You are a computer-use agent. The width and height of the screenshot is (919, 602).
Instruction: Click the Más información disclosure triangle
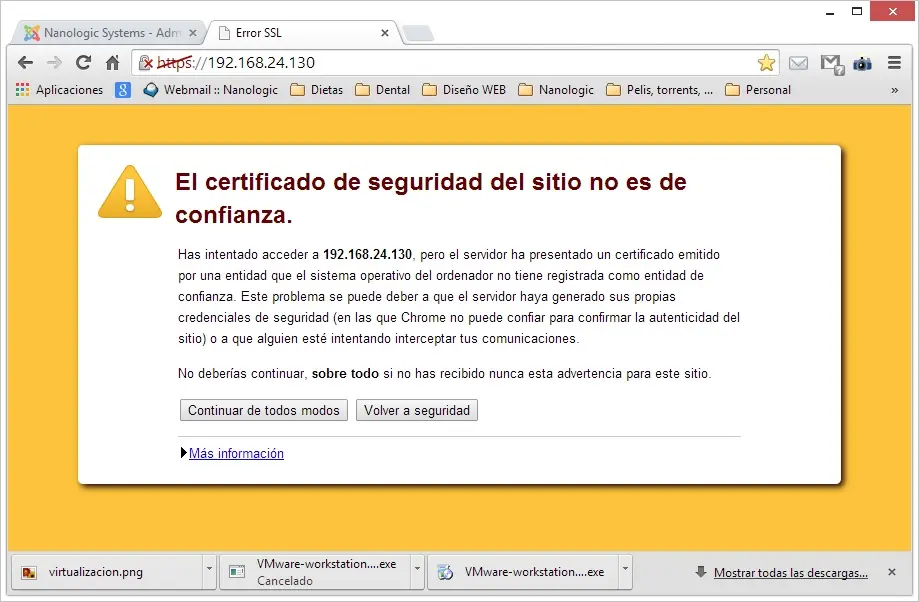[x=183, y=453]
